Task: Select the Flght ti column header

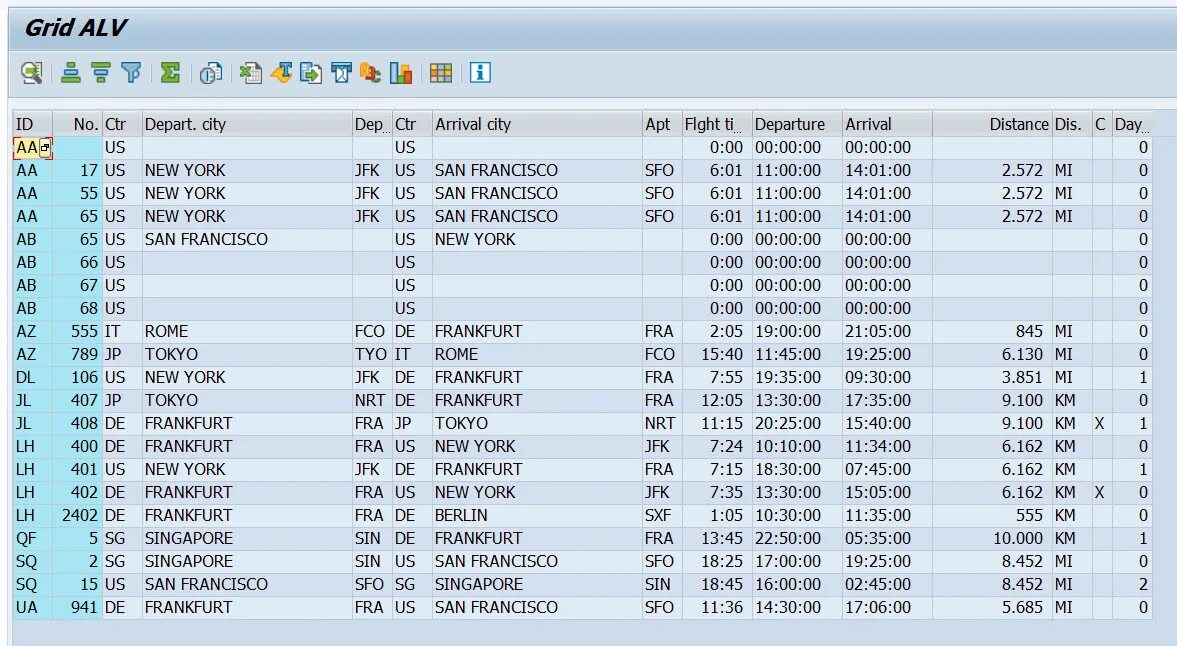Action: point(717,125)
